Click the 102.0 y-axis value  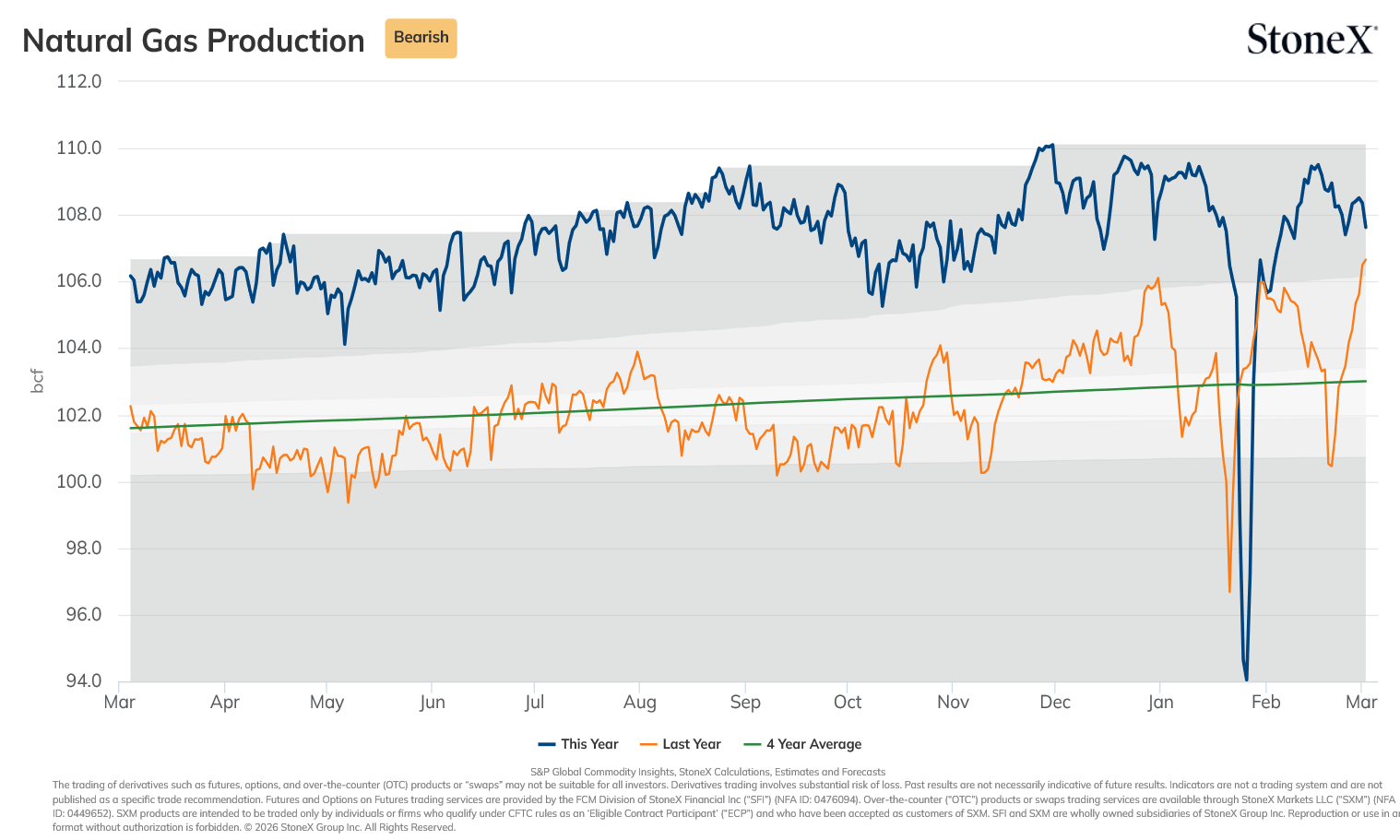tap(79, 415)
